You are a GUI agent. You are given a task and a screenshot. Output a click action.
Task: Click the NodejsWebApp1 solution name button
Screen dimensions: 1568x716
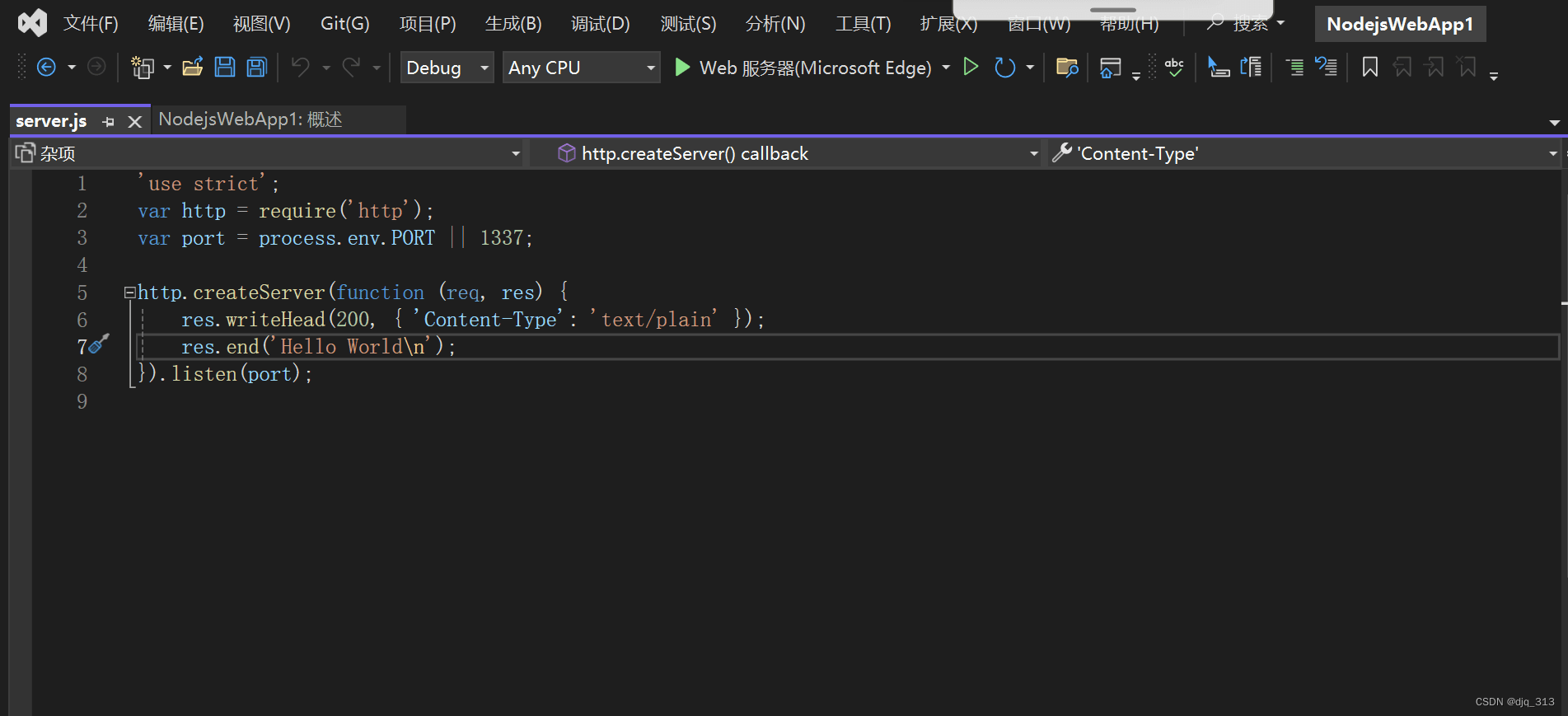[x=1400, y=24]
